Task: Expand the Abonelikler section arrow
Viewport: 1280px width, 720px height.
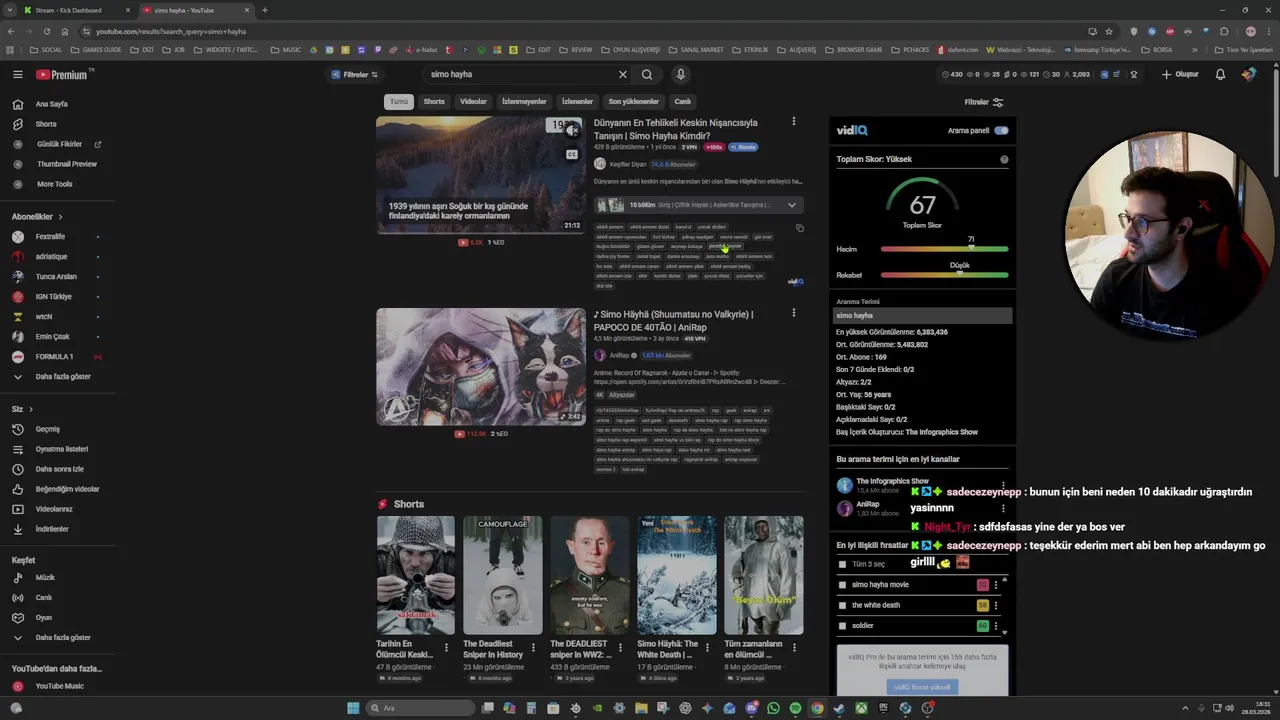Action: click(60, 217)
